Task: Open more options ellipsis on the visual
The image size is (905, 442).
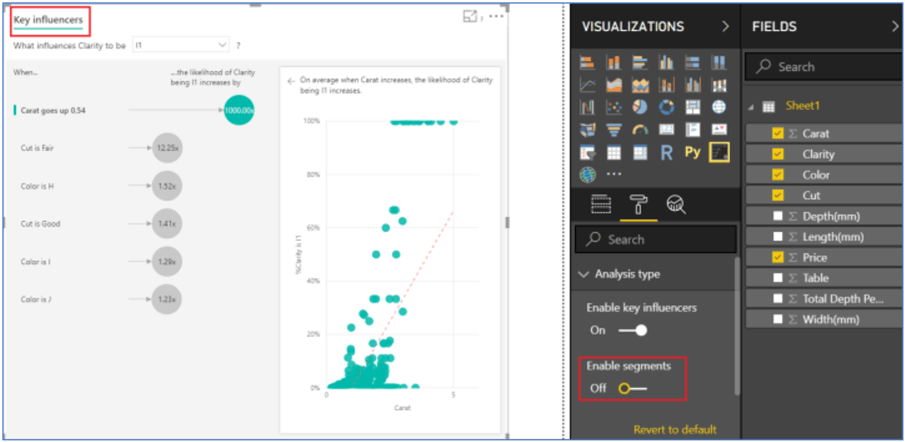Action: 496,16
